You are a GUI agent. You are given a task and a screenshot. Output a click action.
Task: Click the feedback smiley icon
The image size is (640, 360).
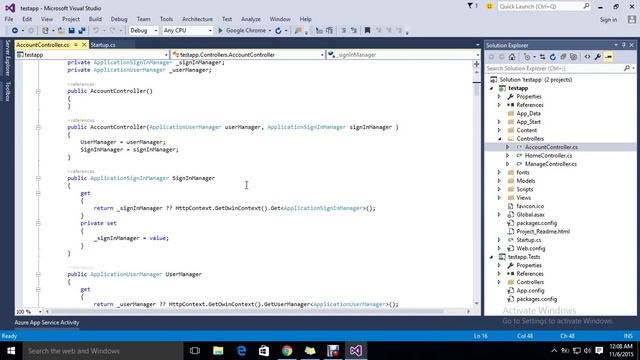489,6
